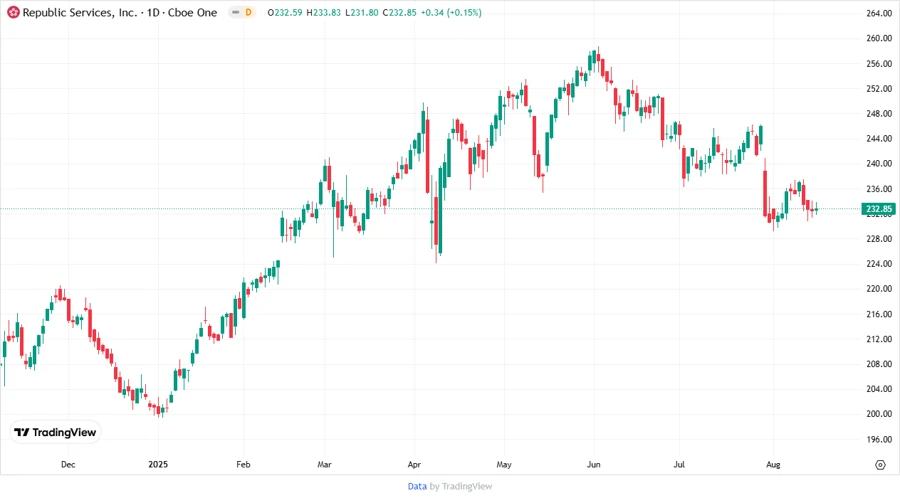The height and width of the screenshot is (498, 900).
Task: Select the current price label 232.85
Action: 878,209
